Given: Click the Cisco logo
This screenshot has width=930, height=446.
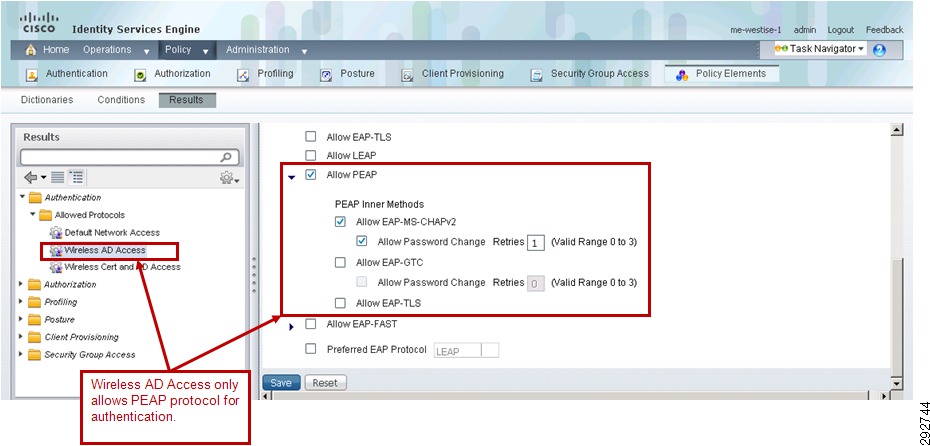Looking at the screenshot, I should coord(39,23).
